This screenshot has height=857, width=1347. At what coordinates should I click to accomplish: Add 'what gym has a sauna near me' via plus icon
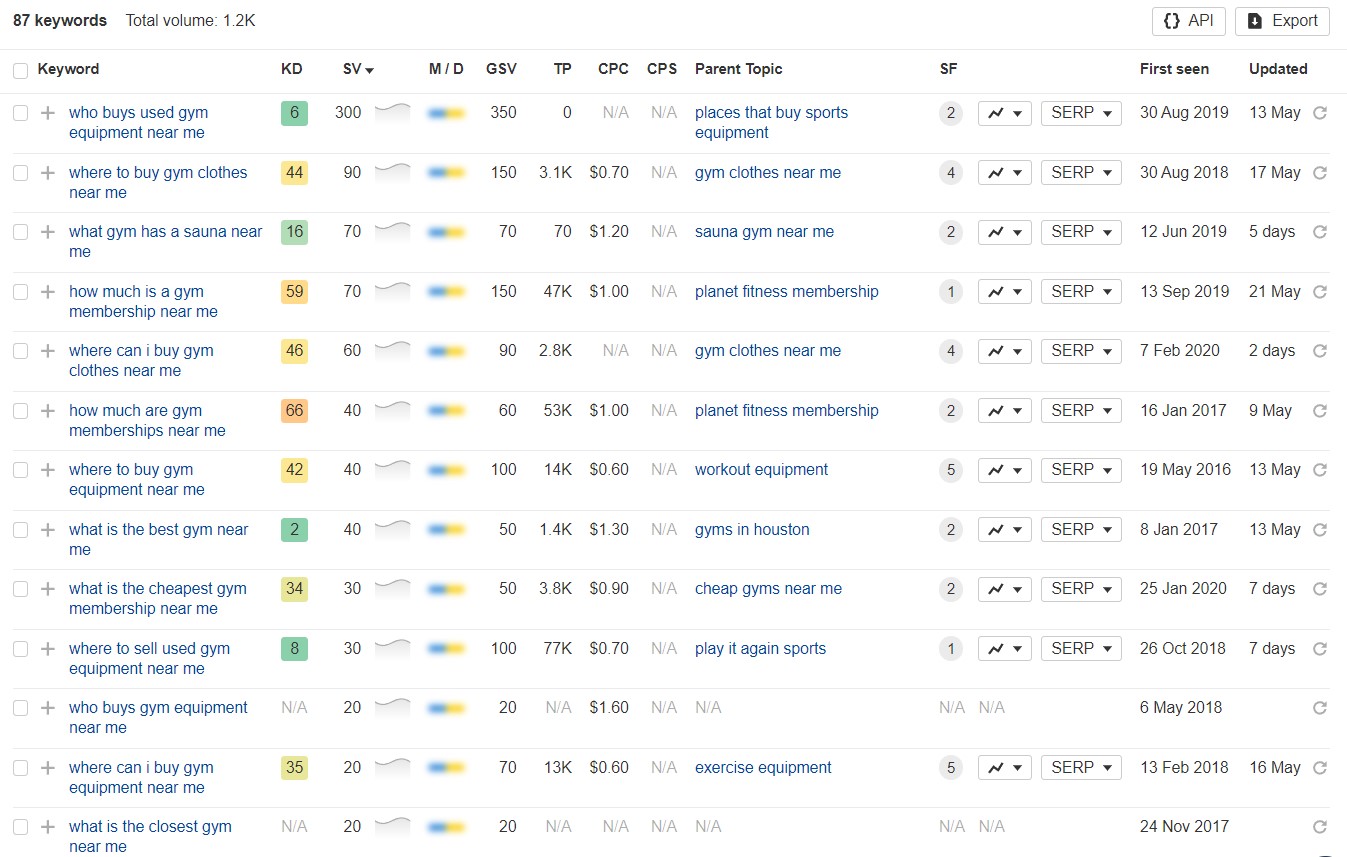47,232
